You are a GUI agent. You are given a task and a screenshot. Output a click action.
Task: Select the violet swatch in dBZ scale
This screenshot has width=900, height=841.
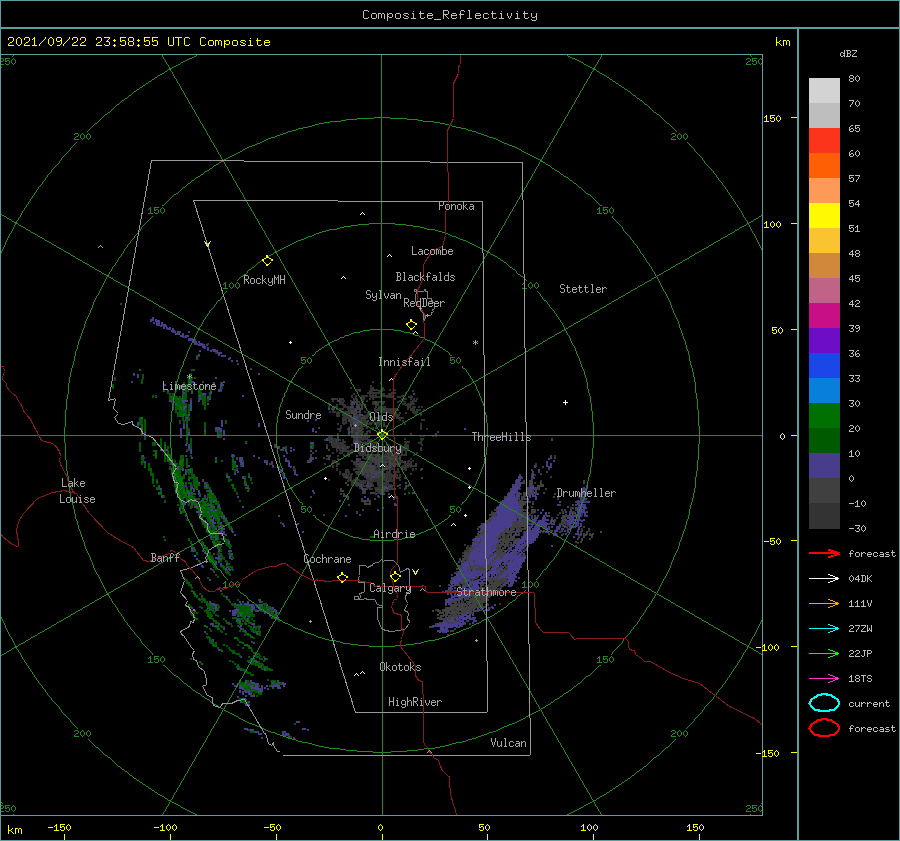pyautogui.click(x=824, y=340)
